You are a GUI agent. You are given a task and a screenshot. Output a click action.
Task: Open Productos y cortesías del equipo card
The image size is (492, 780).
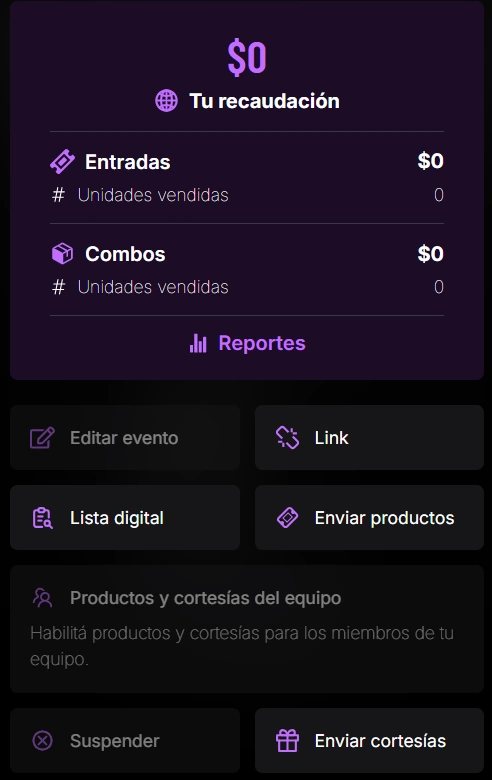247,629
